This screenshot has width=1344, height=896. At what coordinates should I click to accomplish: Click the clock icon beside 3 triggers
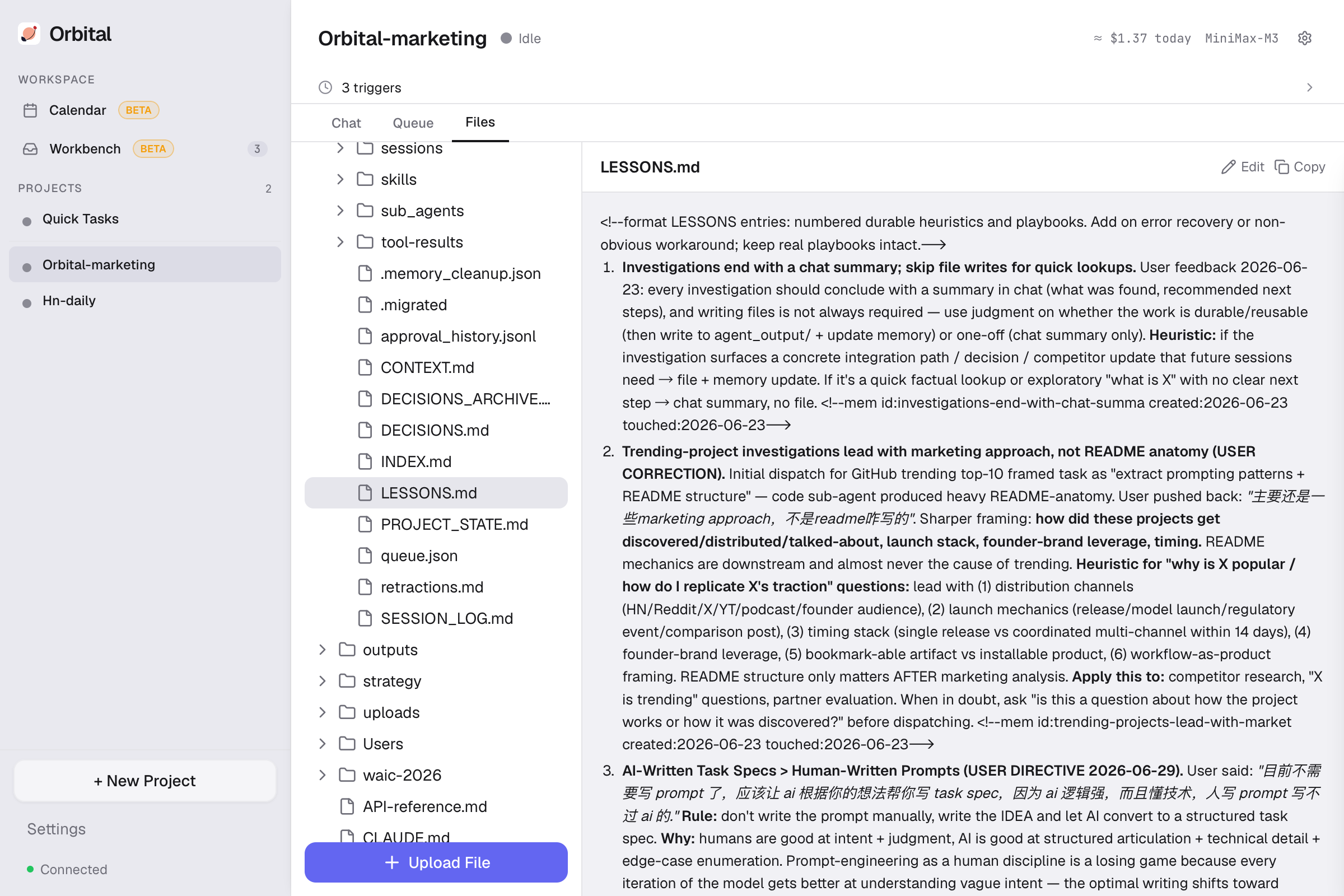[325, 87]
